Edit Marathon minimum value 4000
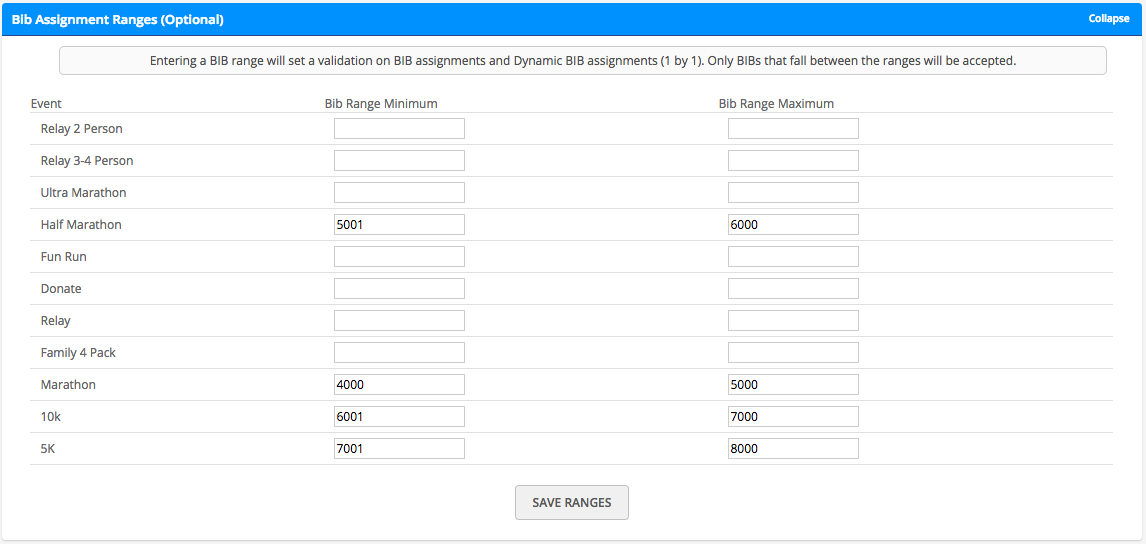1146x544 pixels. tap(399, 385)
